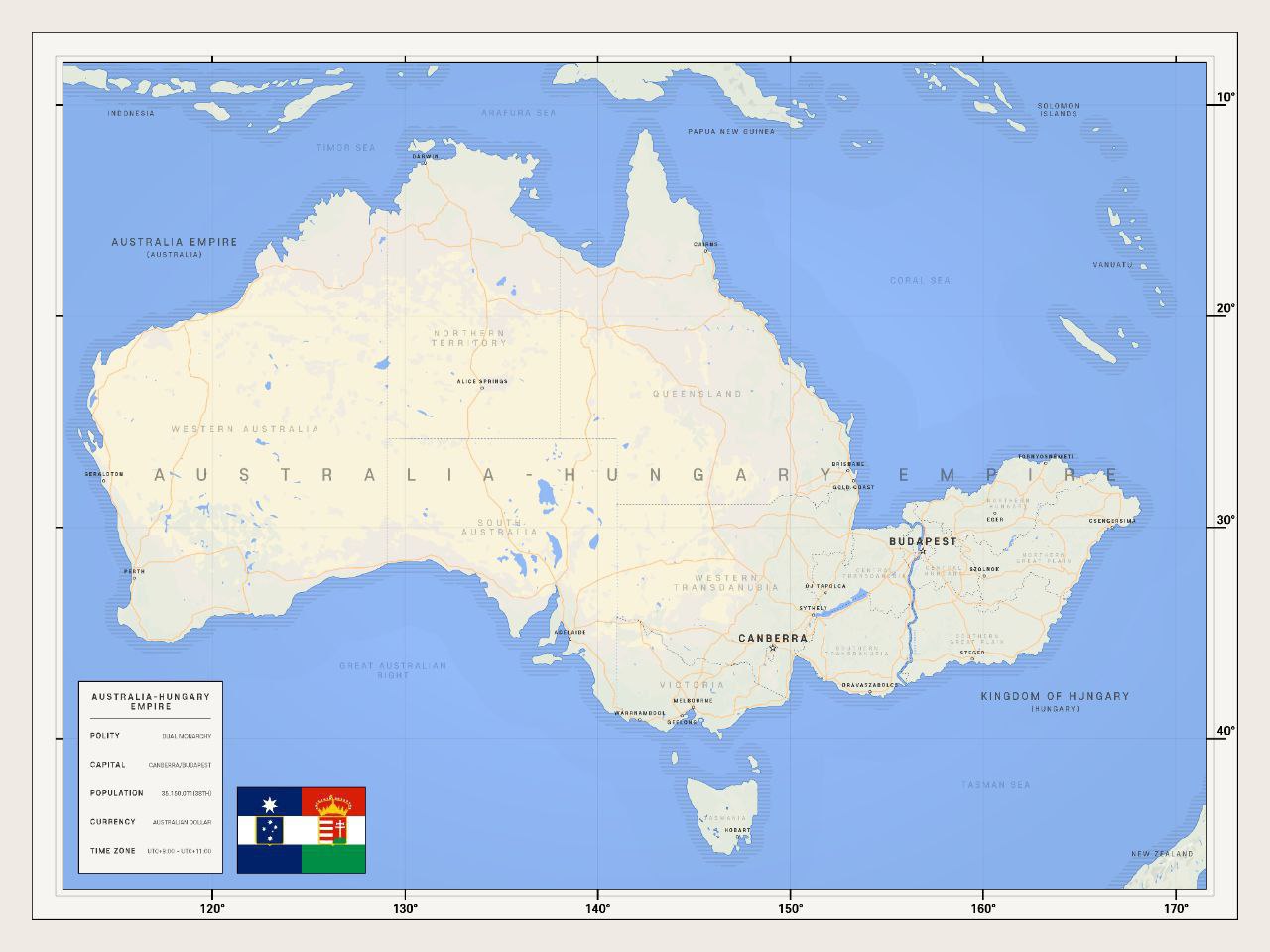Image resolution: width=1270 pixels, height=952 pixels.
Task: Click the green quadrant of the flag
Action: (x=333, y=859)
